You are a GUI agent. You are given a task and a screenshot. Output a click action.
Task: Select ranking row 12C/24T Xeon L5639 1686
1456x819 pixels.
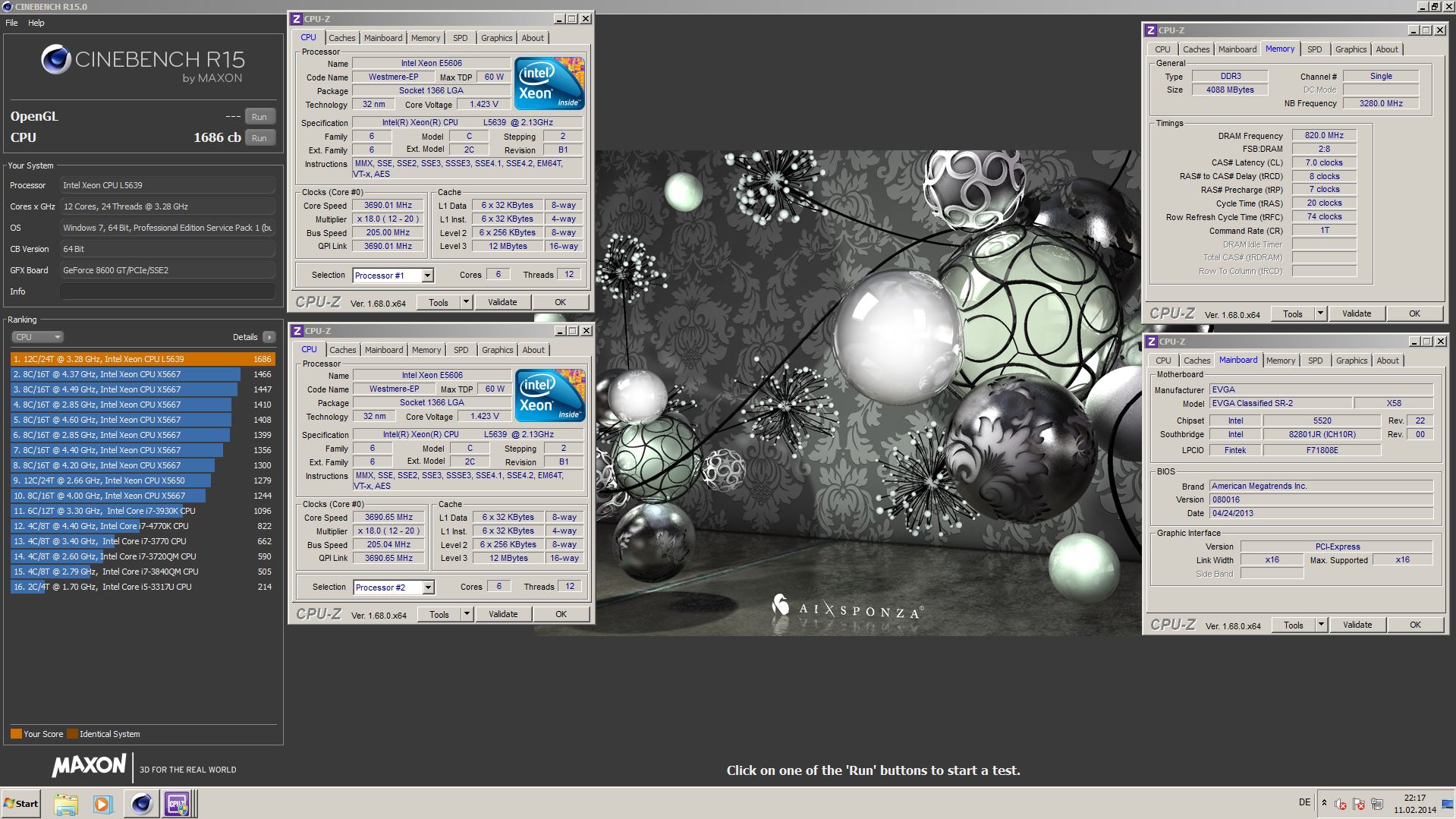pos(143,359)
